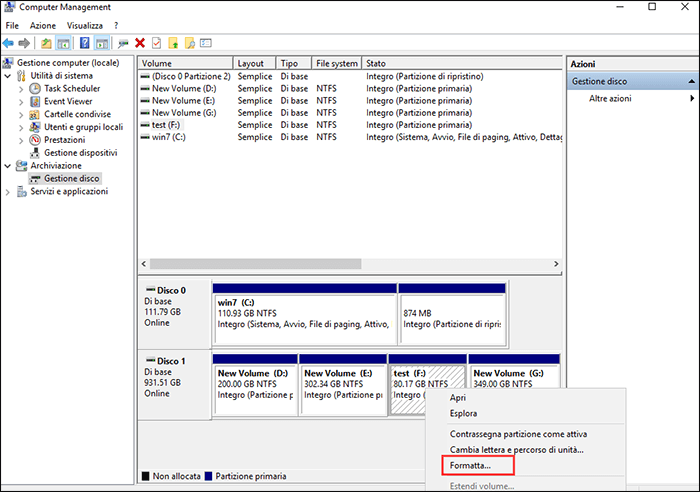Viewport: 700px width, 492px height.
Task: Click the Task Scheduler clock icon
Action: tap(35, 88)
